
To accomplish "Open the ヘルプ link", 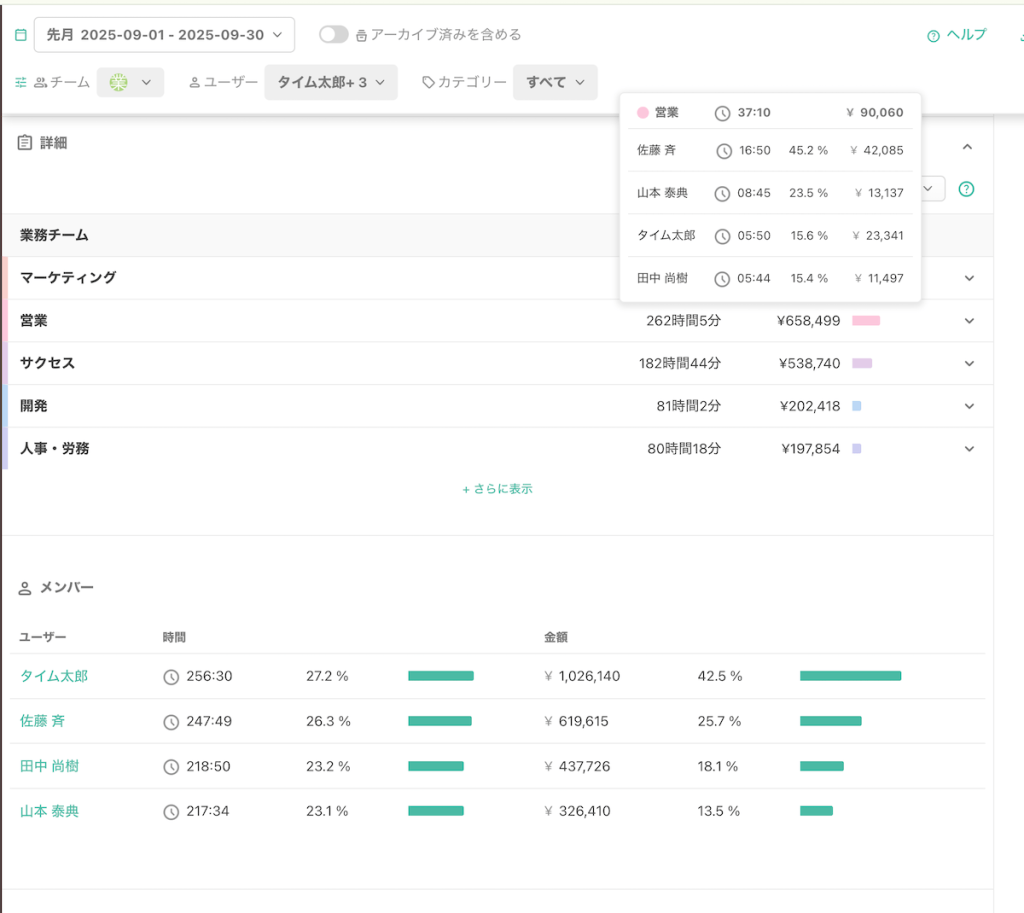I will pos(957,35).
